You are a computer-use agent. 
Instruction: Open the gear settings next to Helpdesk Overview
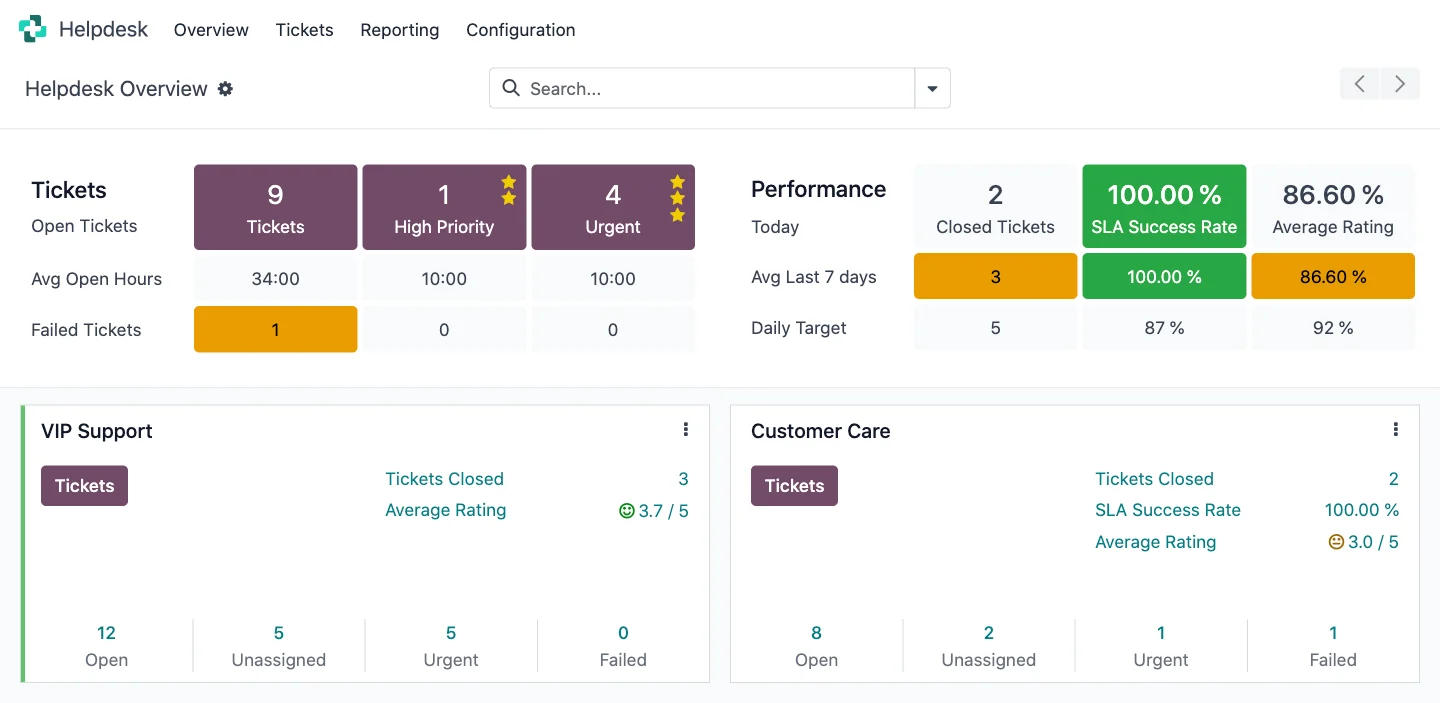226,89
